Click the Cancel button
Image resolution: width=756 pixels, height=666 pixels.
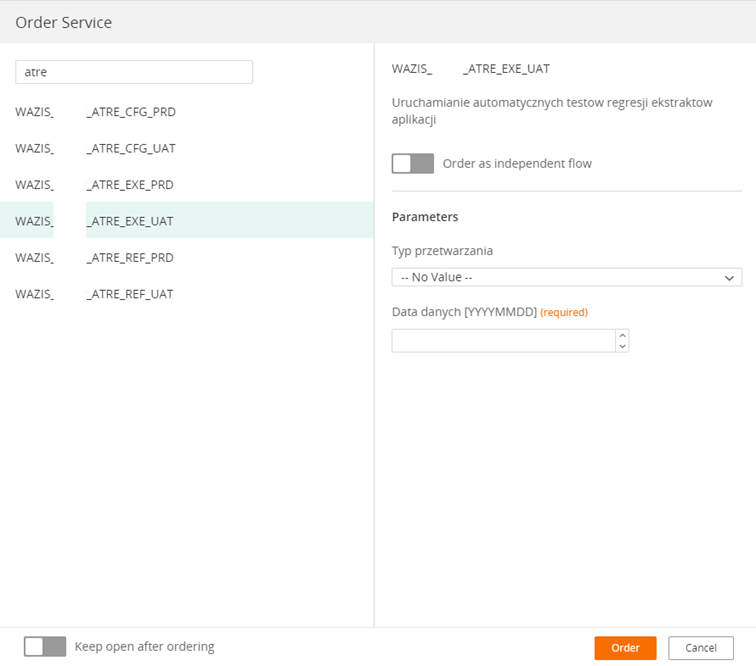tap(701, 648)
